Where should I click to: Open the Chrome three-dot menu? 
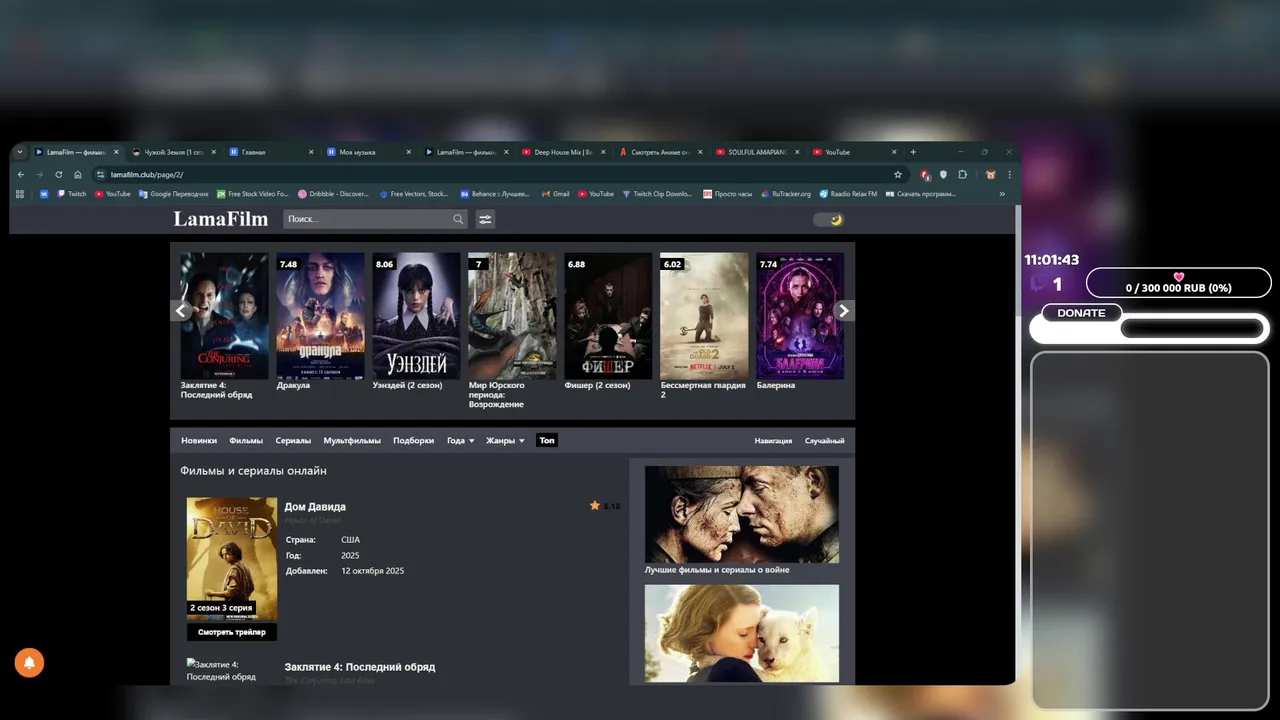tap(1009, 174)
